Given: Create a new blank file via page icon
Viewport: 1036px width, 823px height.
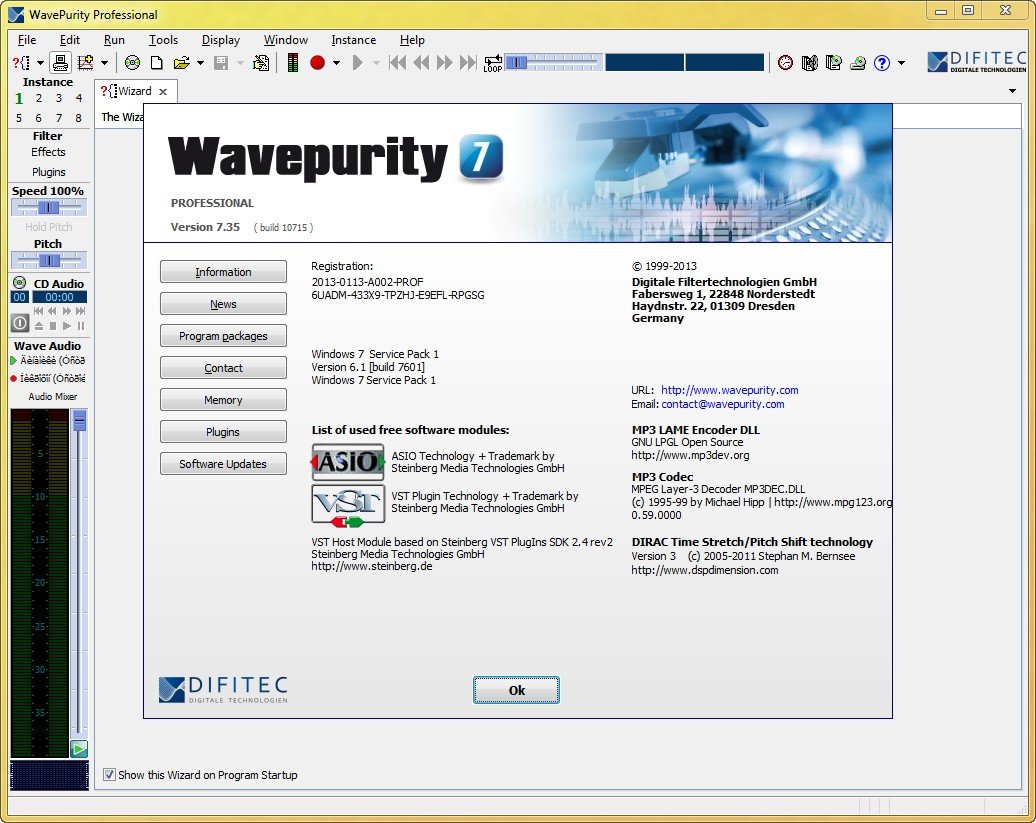Looking at the screenshot, I should click(157, 63).
